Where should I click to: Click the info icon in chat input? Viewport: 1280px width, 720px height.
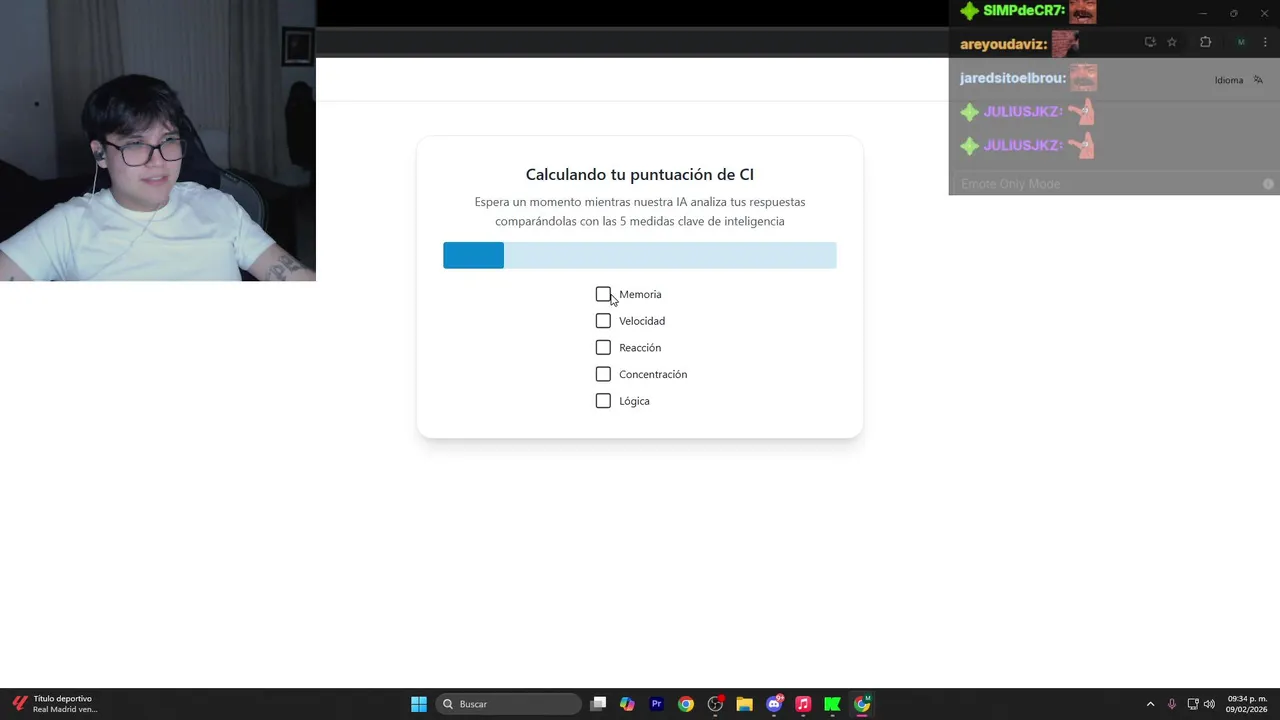[x=1268, y=184]
